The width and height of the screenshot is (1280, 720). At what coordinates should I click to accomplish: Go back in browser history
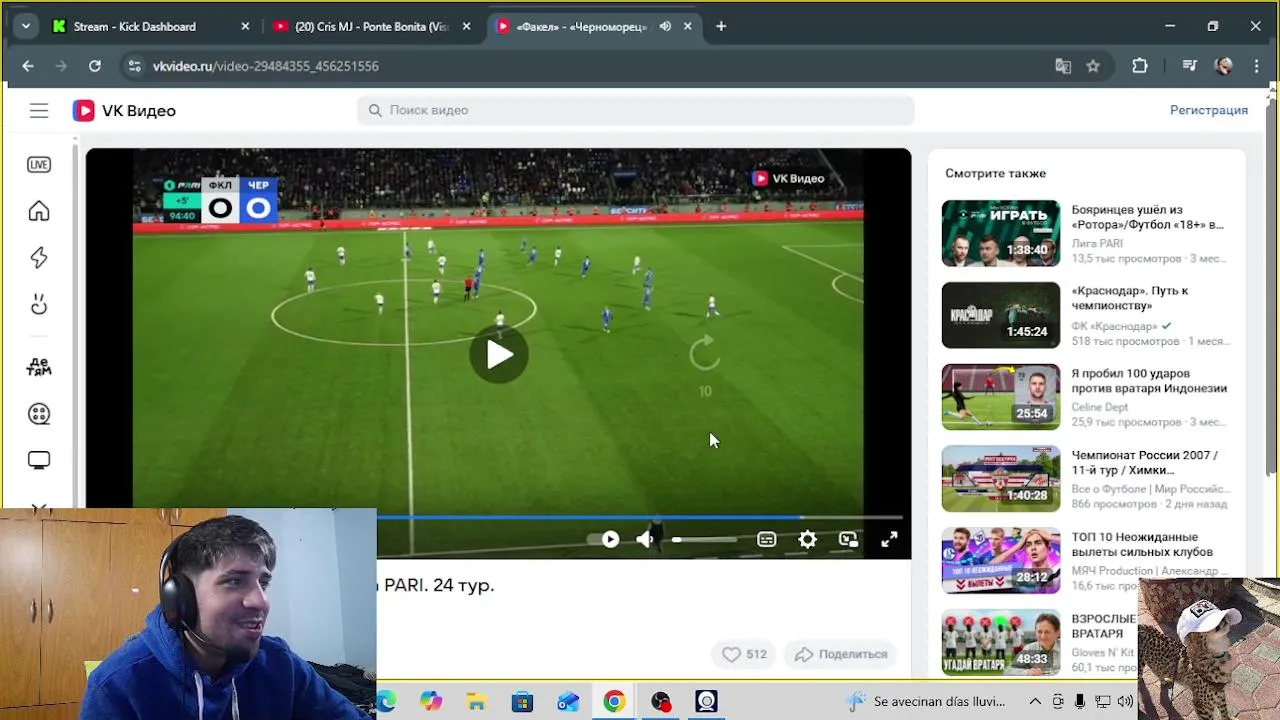28,66
